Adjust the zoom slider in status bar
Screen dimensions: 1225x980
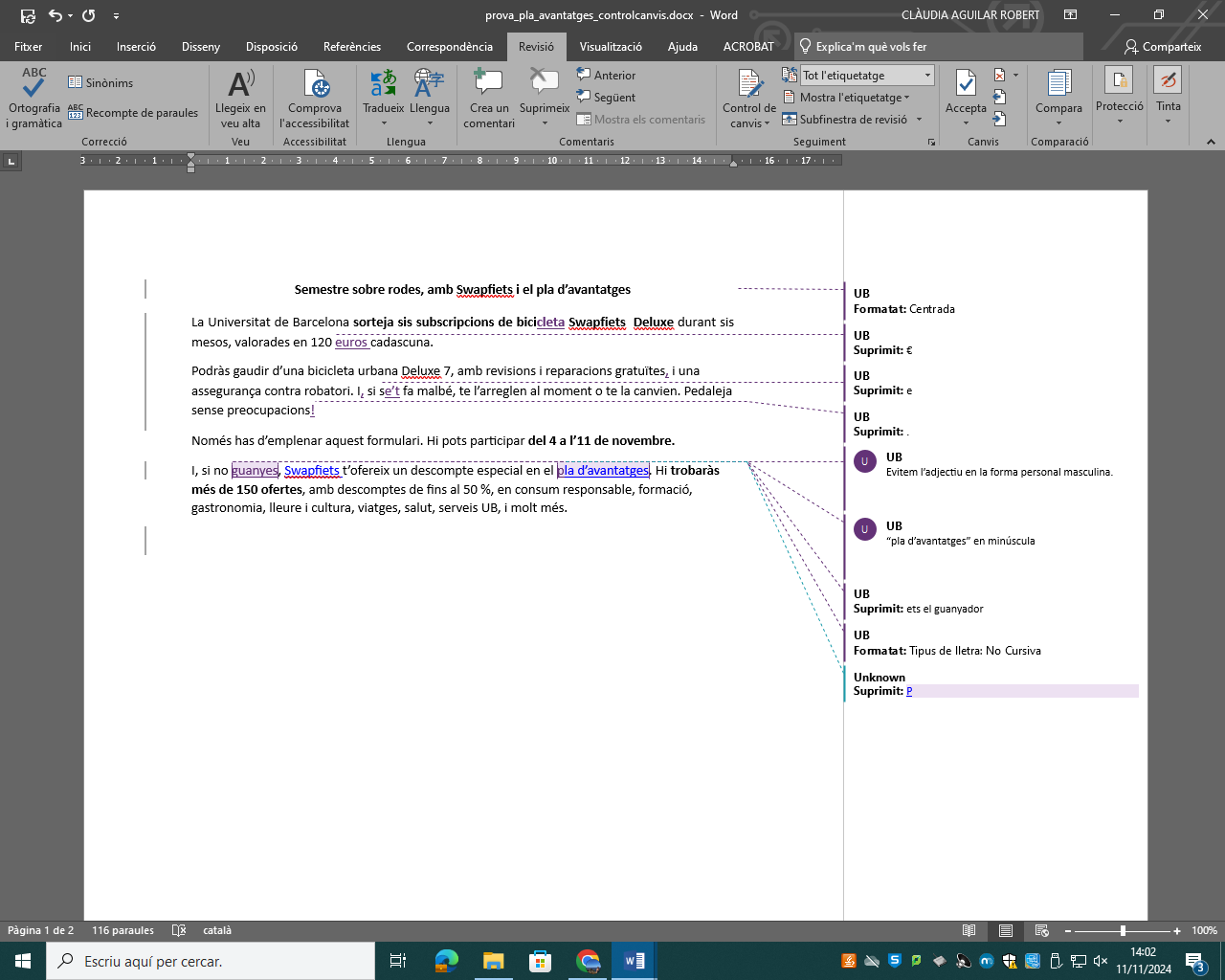click(1123, 930)
